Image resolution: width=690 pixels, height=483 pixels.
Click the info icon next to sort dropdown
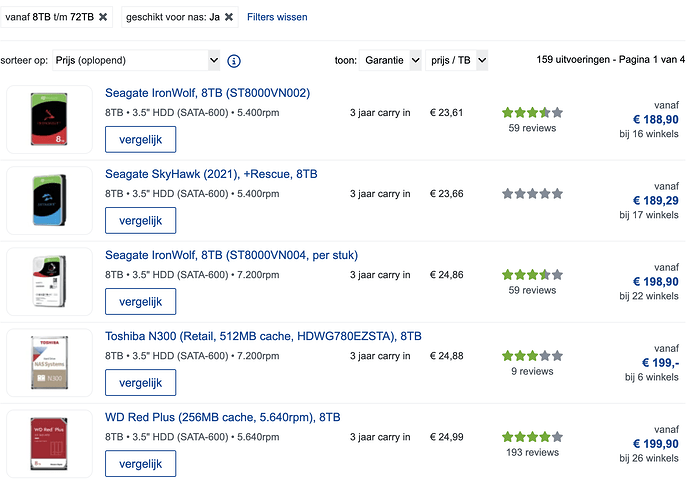(233, 61)
